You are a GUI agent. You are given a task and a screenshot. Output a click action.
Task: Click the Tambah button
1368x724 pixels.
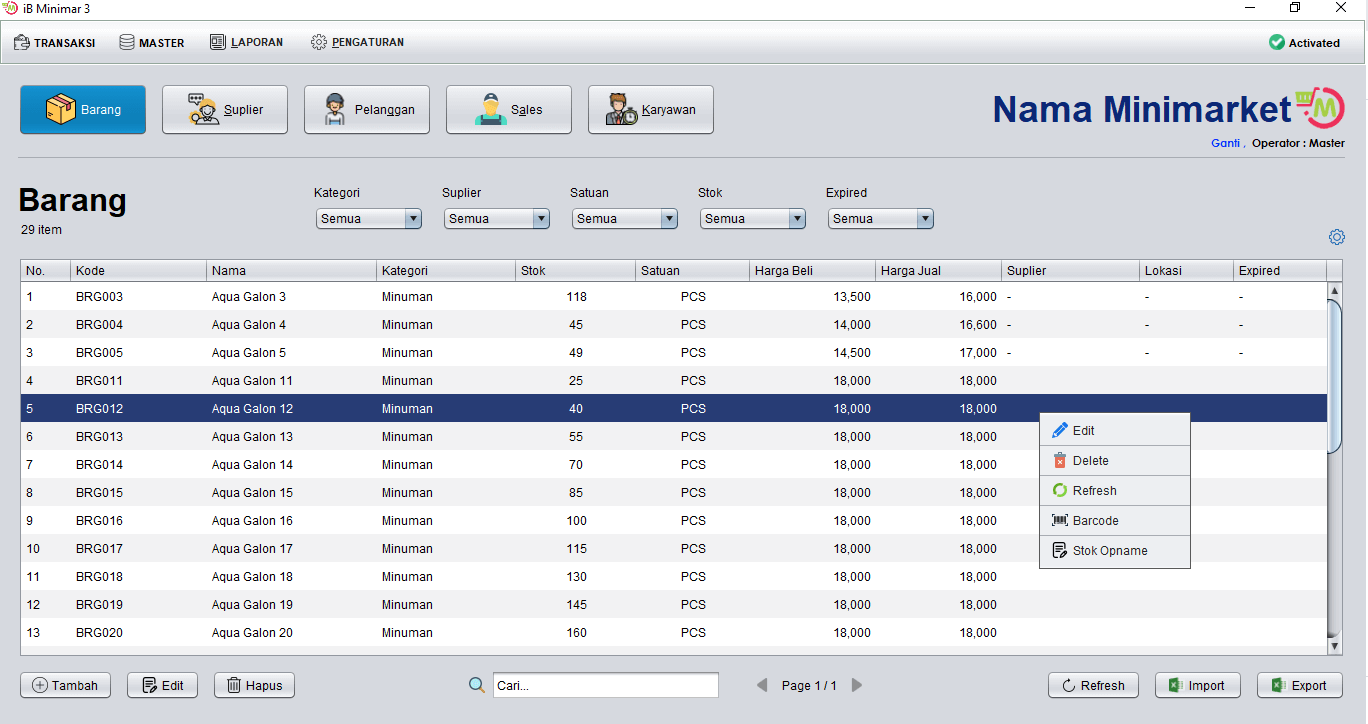tap(66, 685)
